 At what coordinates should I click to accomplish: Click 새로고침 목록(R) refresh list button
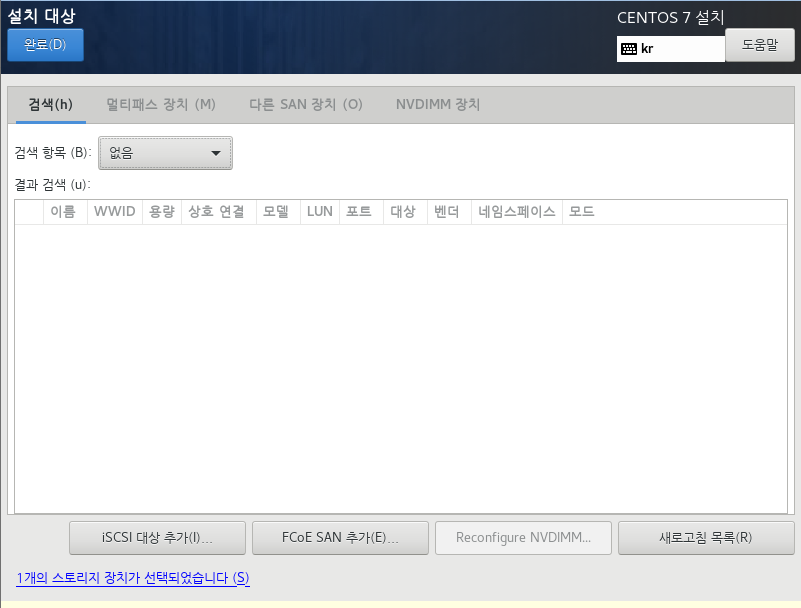point(706,538)
